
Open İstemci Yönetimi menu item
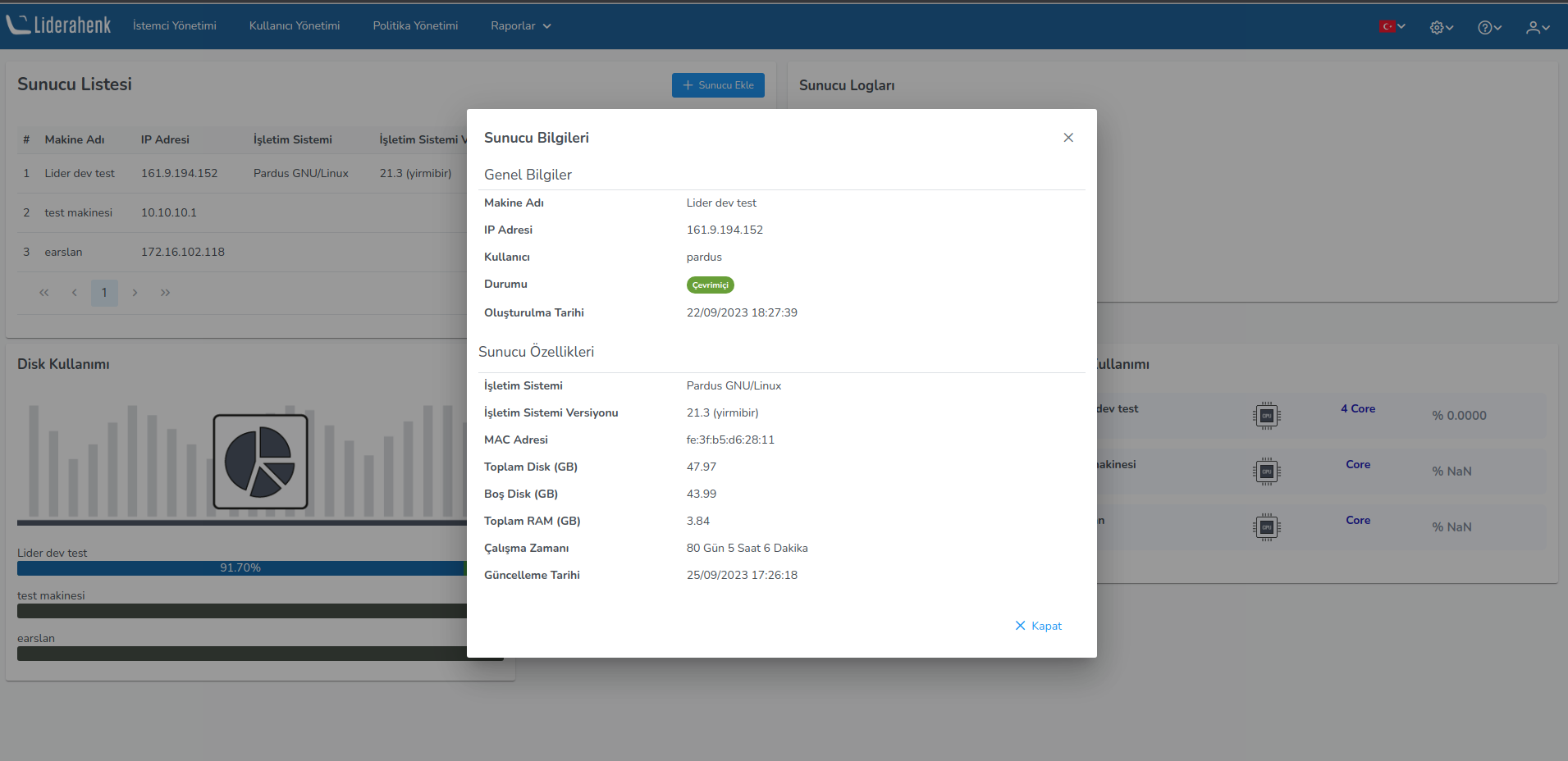click(x=175, y=26)
